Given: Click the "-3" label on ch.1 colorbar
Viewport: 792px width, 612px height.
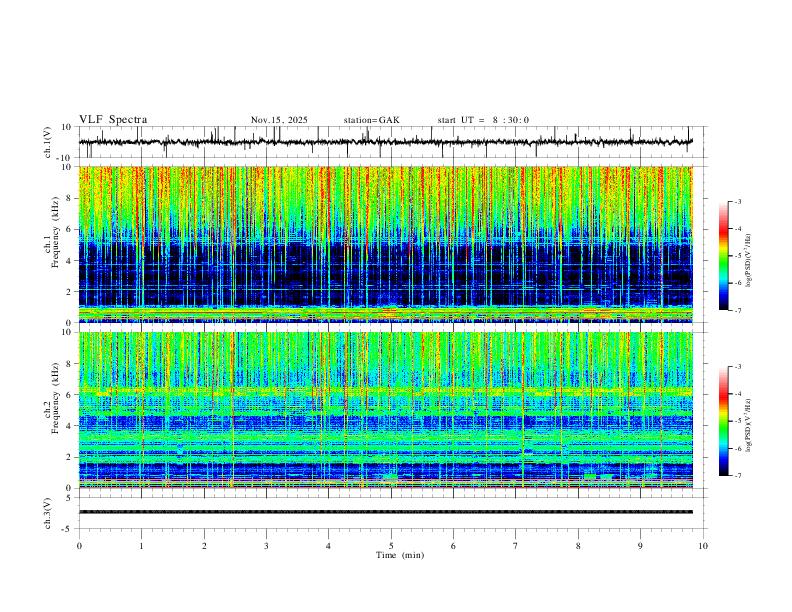Looking at the screenshot, I should tap(737, 201).
